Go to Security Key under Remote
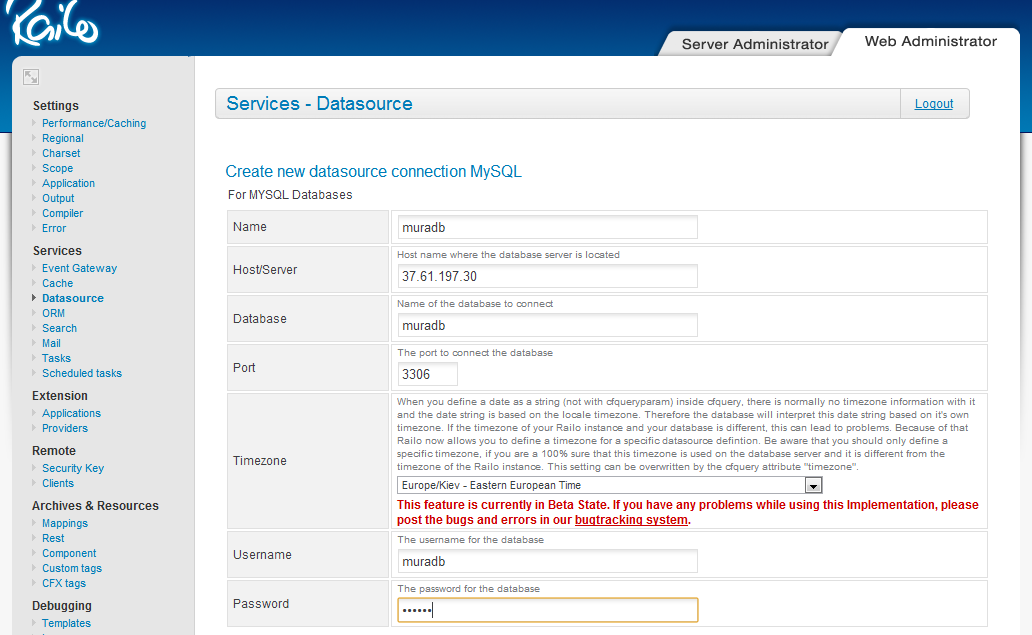 click(x=72, y=468)
